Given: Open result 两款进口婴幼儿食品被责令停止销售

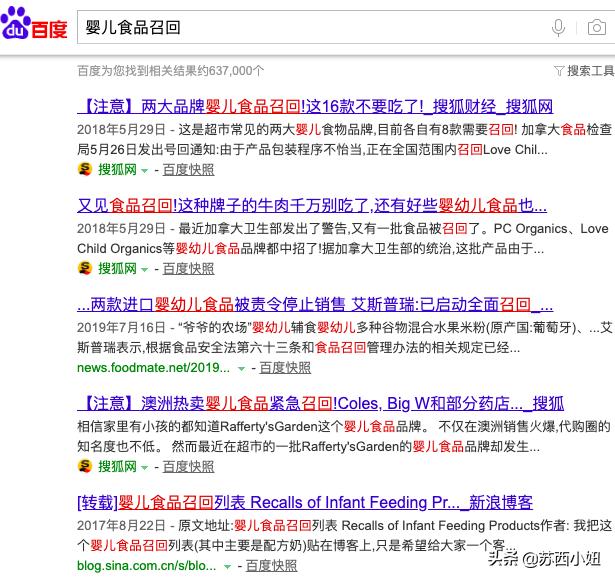Looking at the screenshot, I should (315, 304).
